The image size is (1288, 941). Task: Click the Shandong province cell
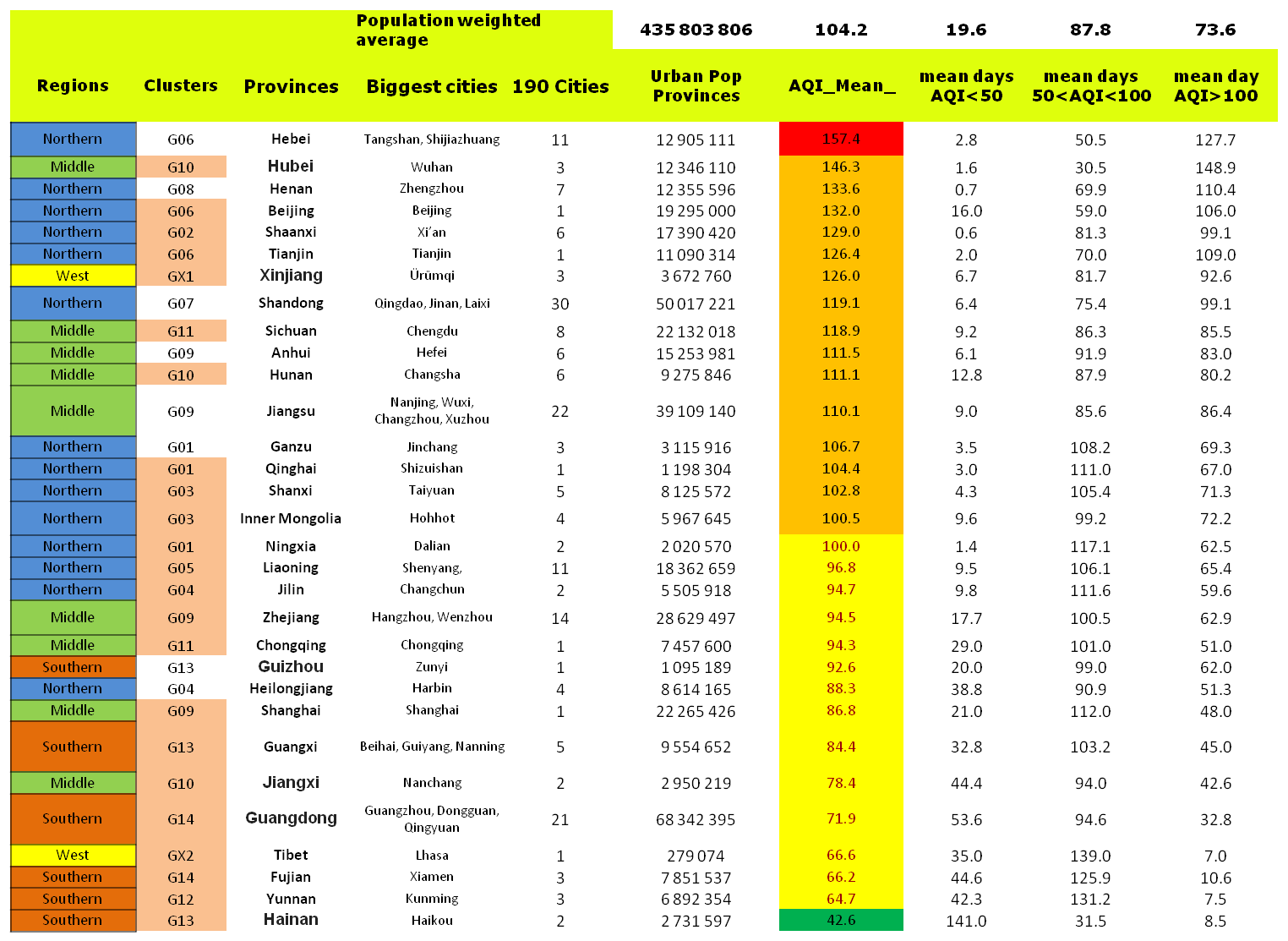pyautogui.click(x=291, y=303)
